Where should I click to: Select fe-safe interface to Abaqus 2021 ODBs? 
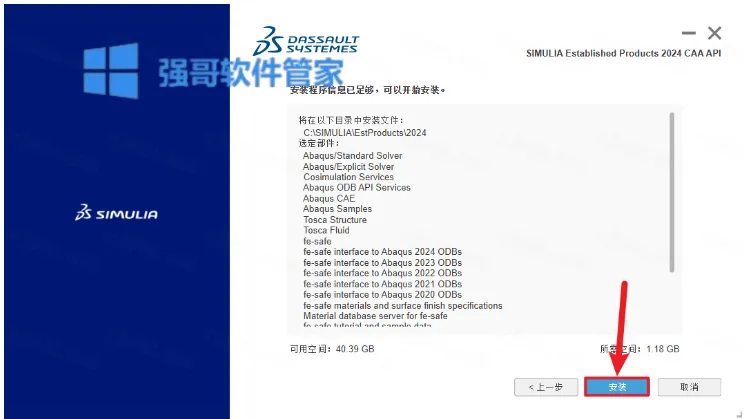click(x=382, y=284)
